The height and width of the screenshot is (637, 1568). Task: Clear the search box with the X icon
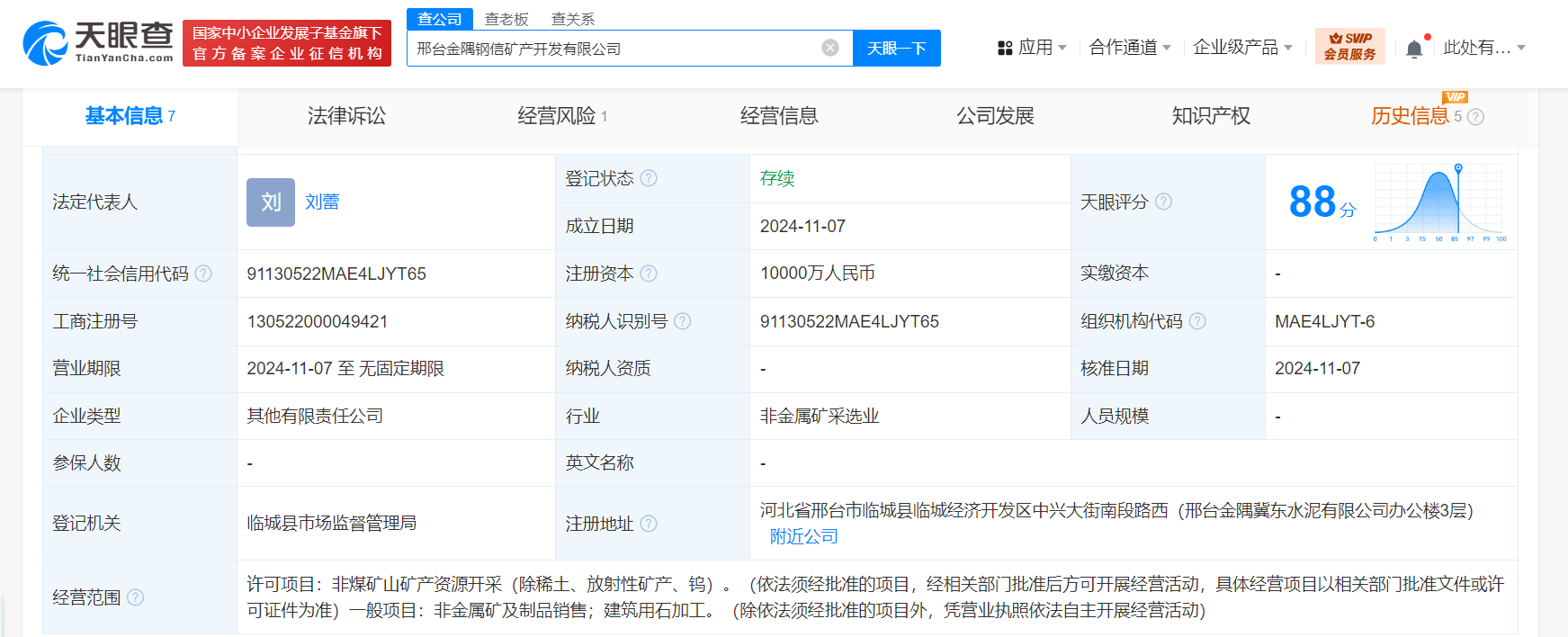(x=830, y=48)
